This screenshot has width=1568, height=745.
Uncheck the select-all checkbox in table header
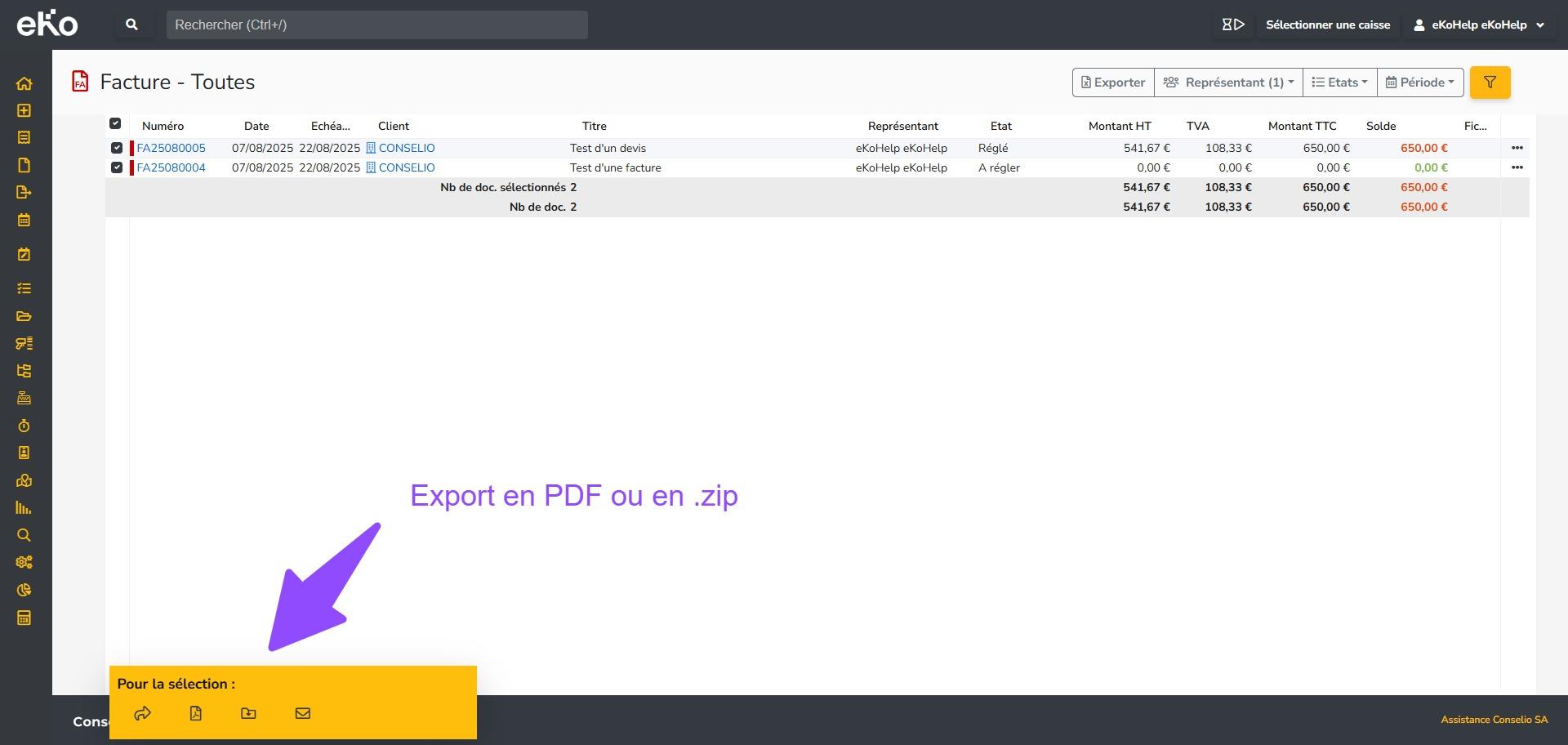coord(115,124)
